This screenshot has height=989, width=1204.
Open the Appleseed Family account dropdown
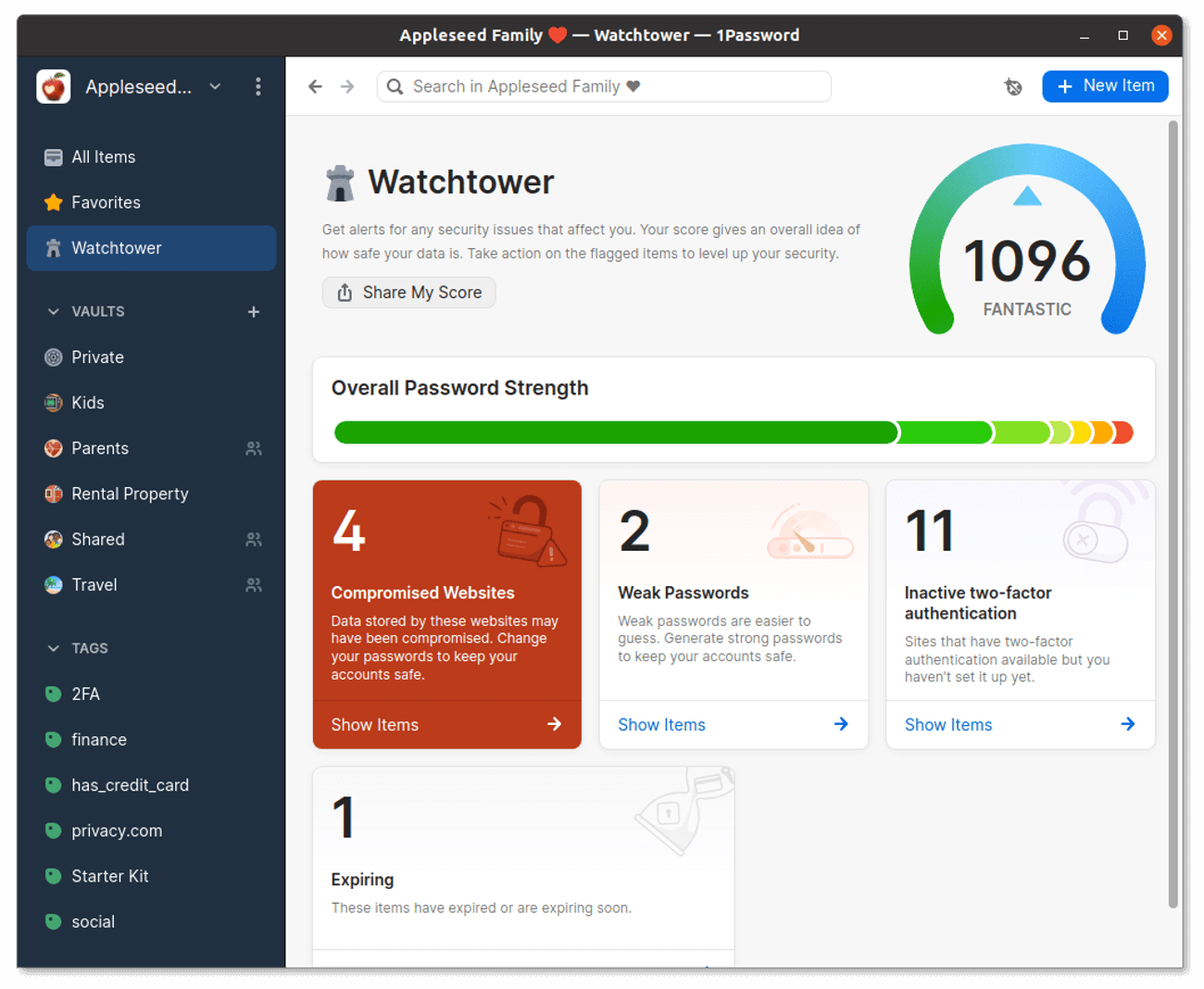(x=215, y=86)
